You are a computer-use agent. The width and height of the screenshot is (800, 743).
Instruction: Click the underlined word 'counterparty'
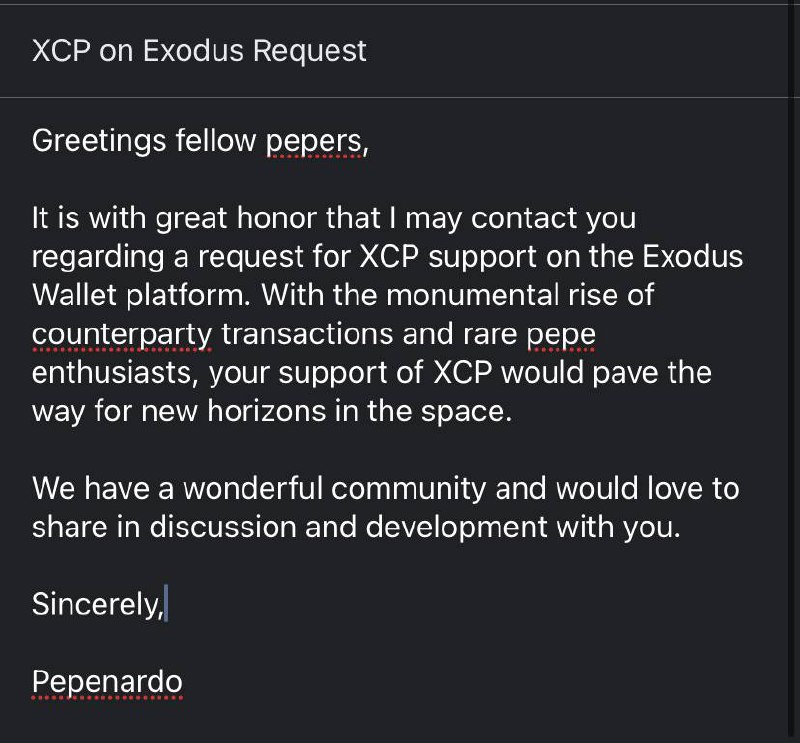point(121,335)
